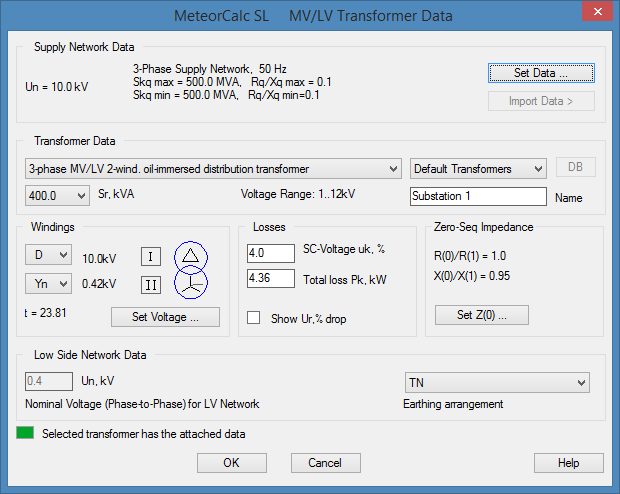Click the green status indicator square
The height and width of the screenshot is (494, 620).
click(25, 433)
